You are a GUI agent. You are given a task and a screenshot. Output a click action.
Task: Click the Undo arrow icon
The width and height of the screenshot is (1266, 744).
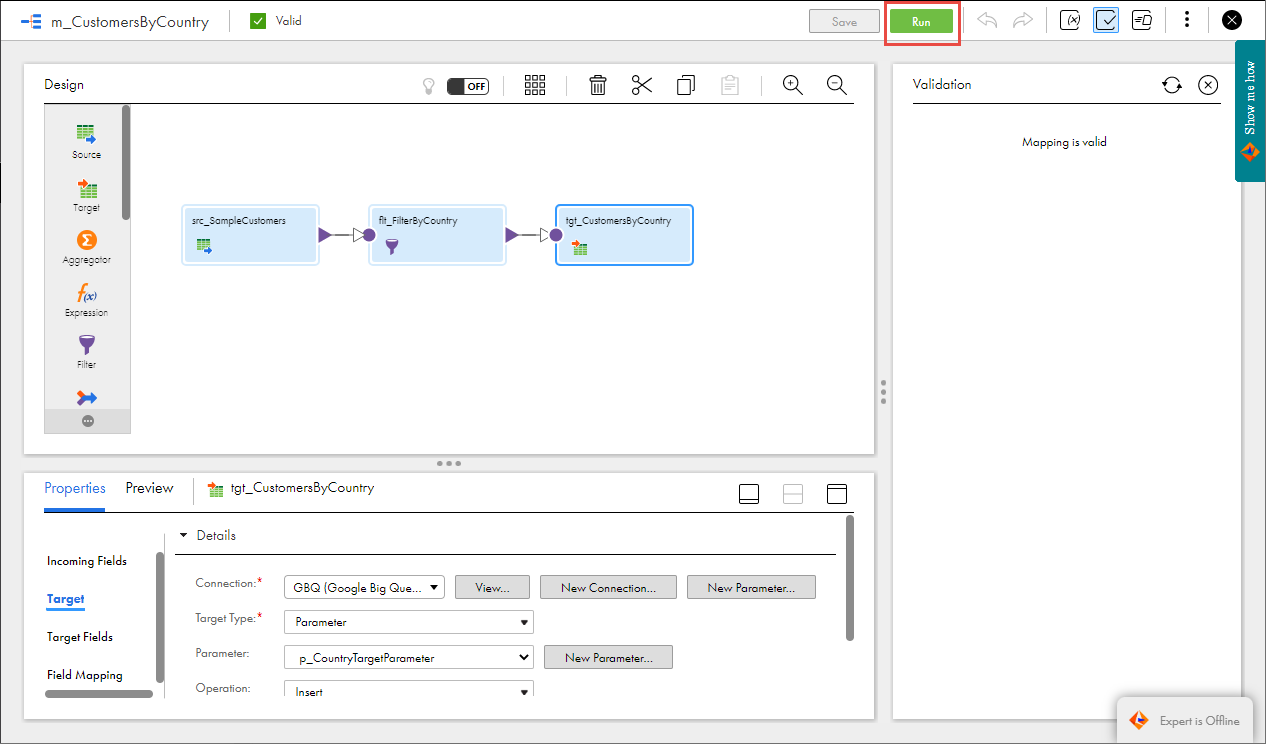point(988,20)
